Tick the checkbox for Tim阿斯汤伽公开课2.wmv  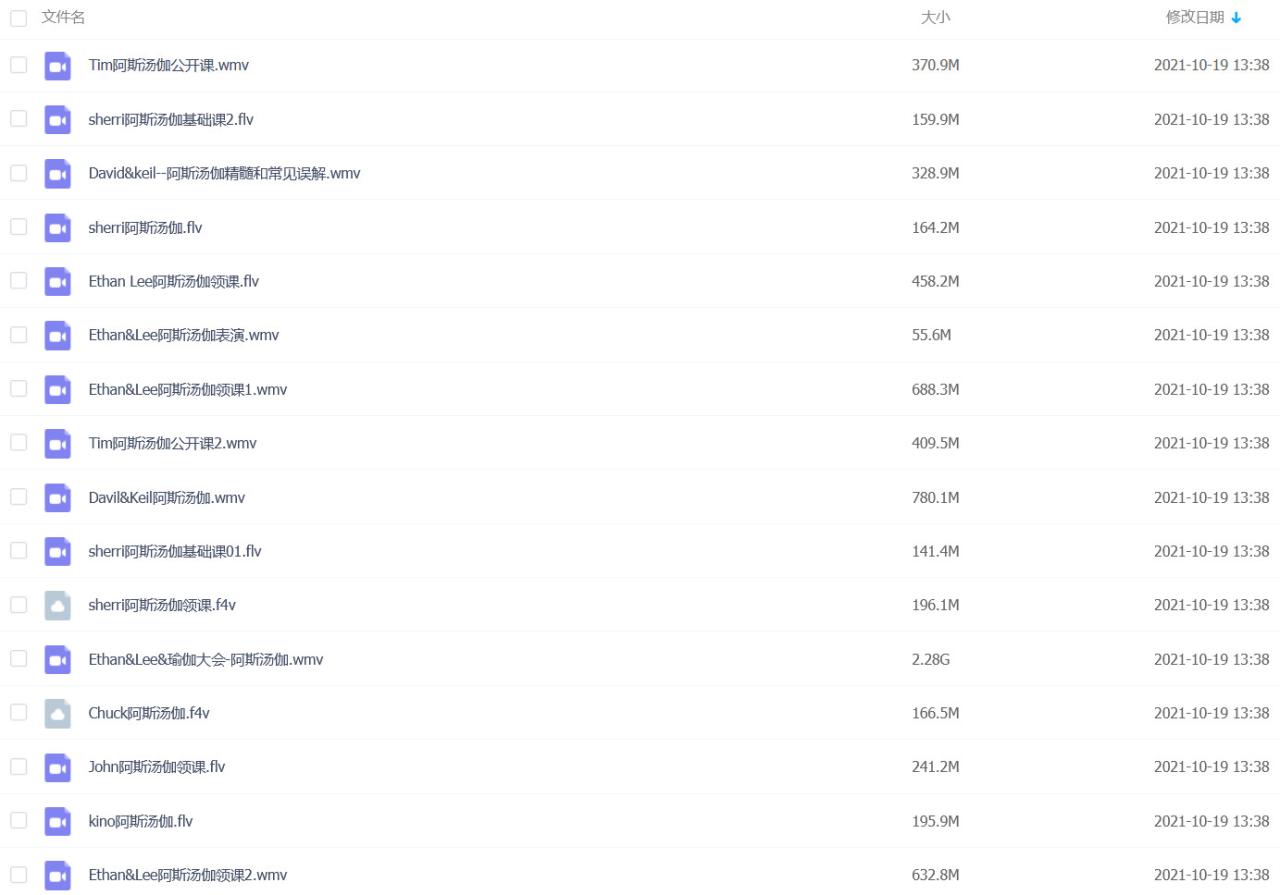coord(18,443)
